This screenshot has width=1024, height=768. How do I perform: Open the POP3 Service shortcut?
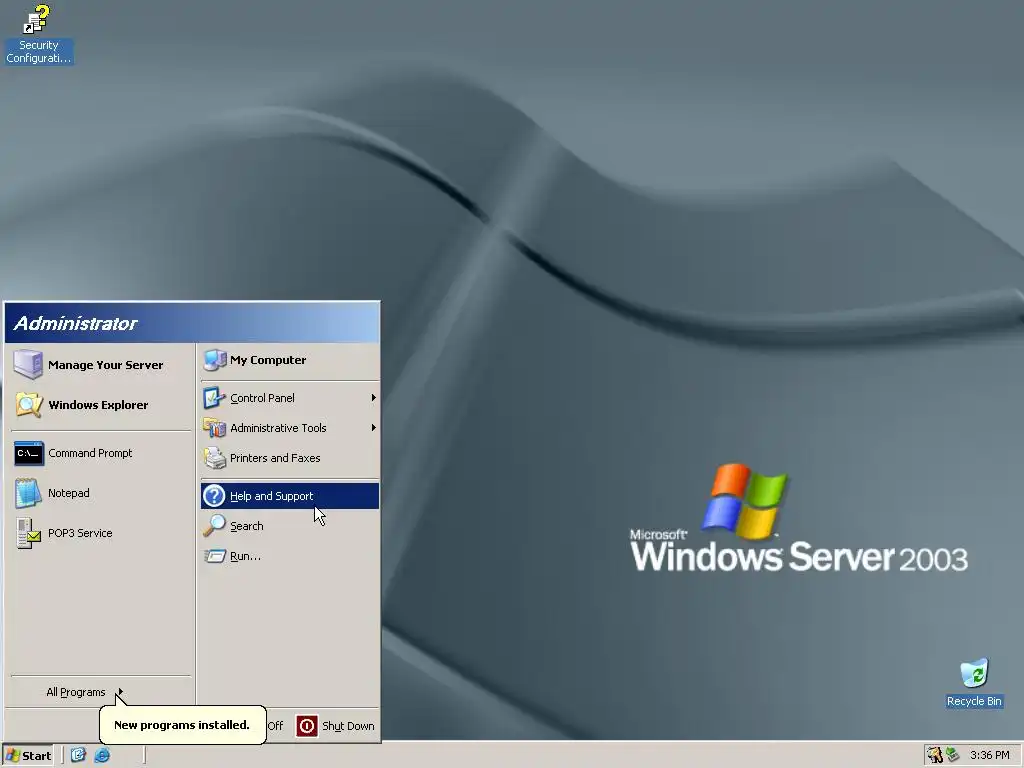[x=101, y=533]
